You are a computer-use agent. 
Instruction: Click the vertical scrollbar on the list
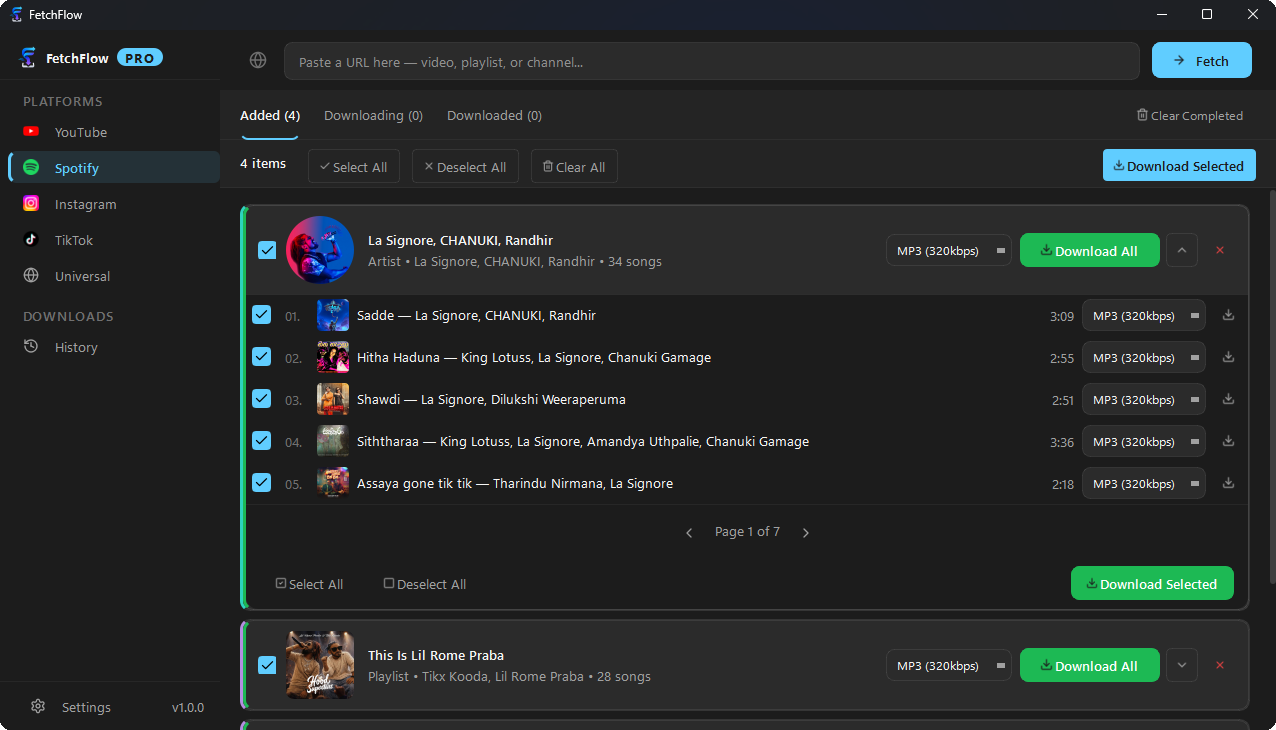click(1272, 388)
